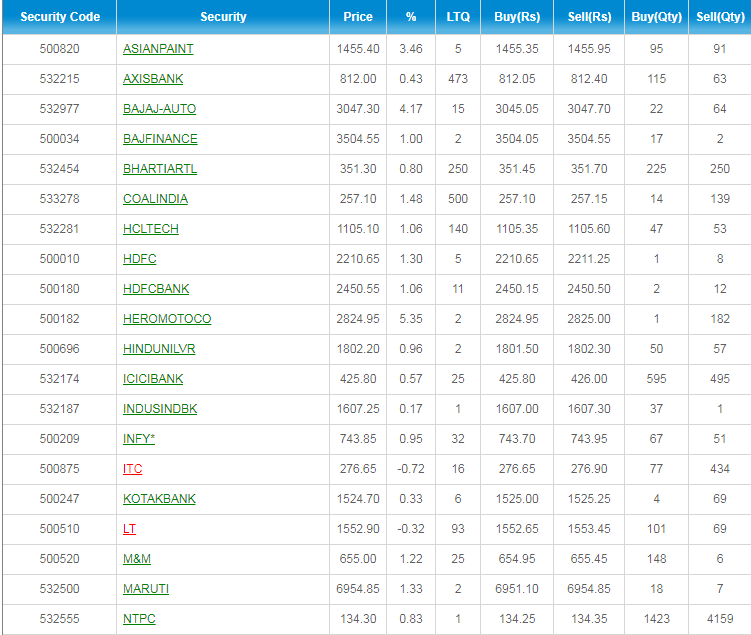This screenshot has height=635, width=751.
Task: Click ITC percent change -0.72
Action: coord(411,469)
